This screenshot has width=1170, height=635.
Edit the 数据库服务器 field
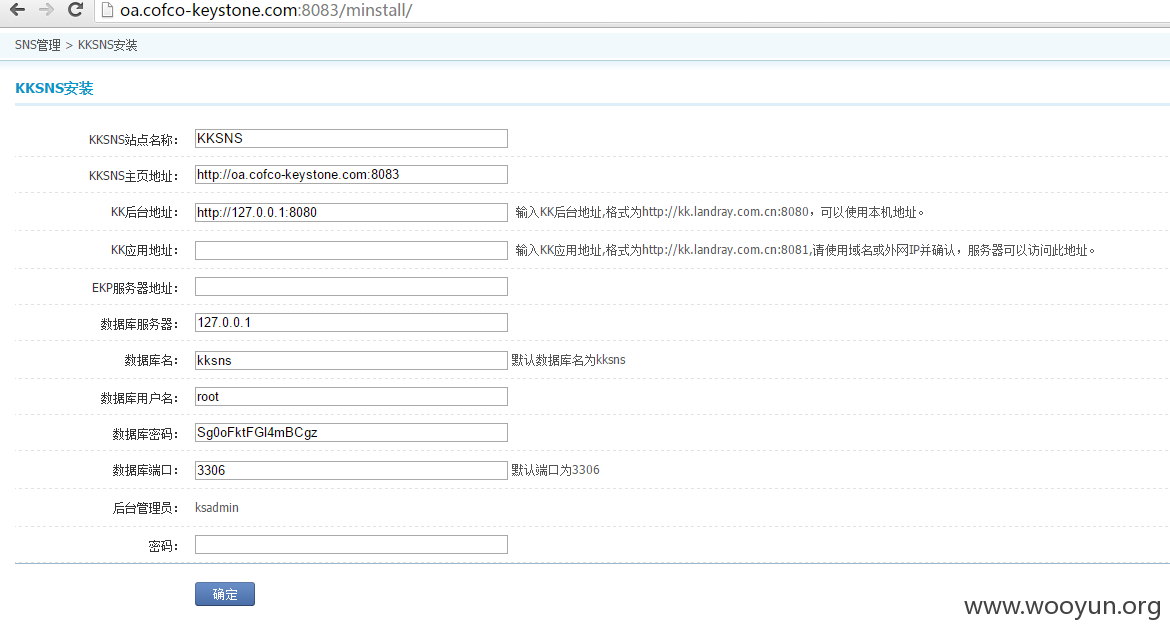(351, 322)
